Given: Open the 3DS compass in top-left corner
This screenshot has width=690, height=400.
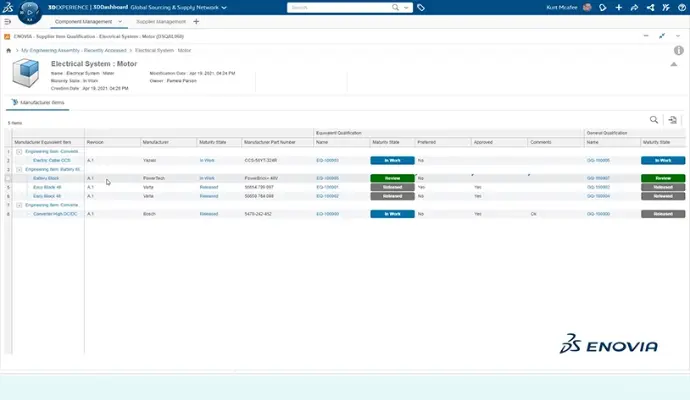Looking at the screenshot, I should click(29, 12).
